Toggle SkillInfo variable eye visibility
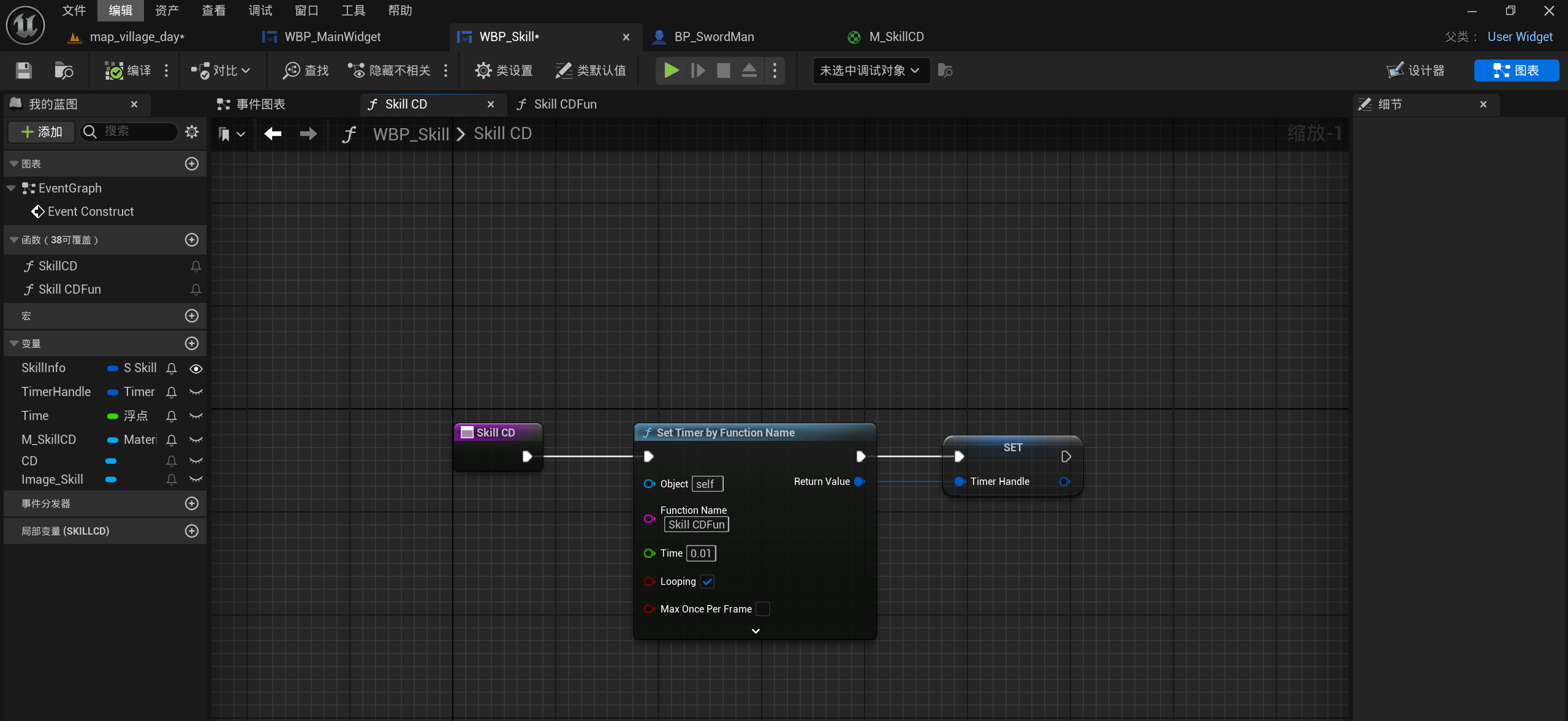The width and height of the screenshot is (1568, 721). tap(196, 368)
